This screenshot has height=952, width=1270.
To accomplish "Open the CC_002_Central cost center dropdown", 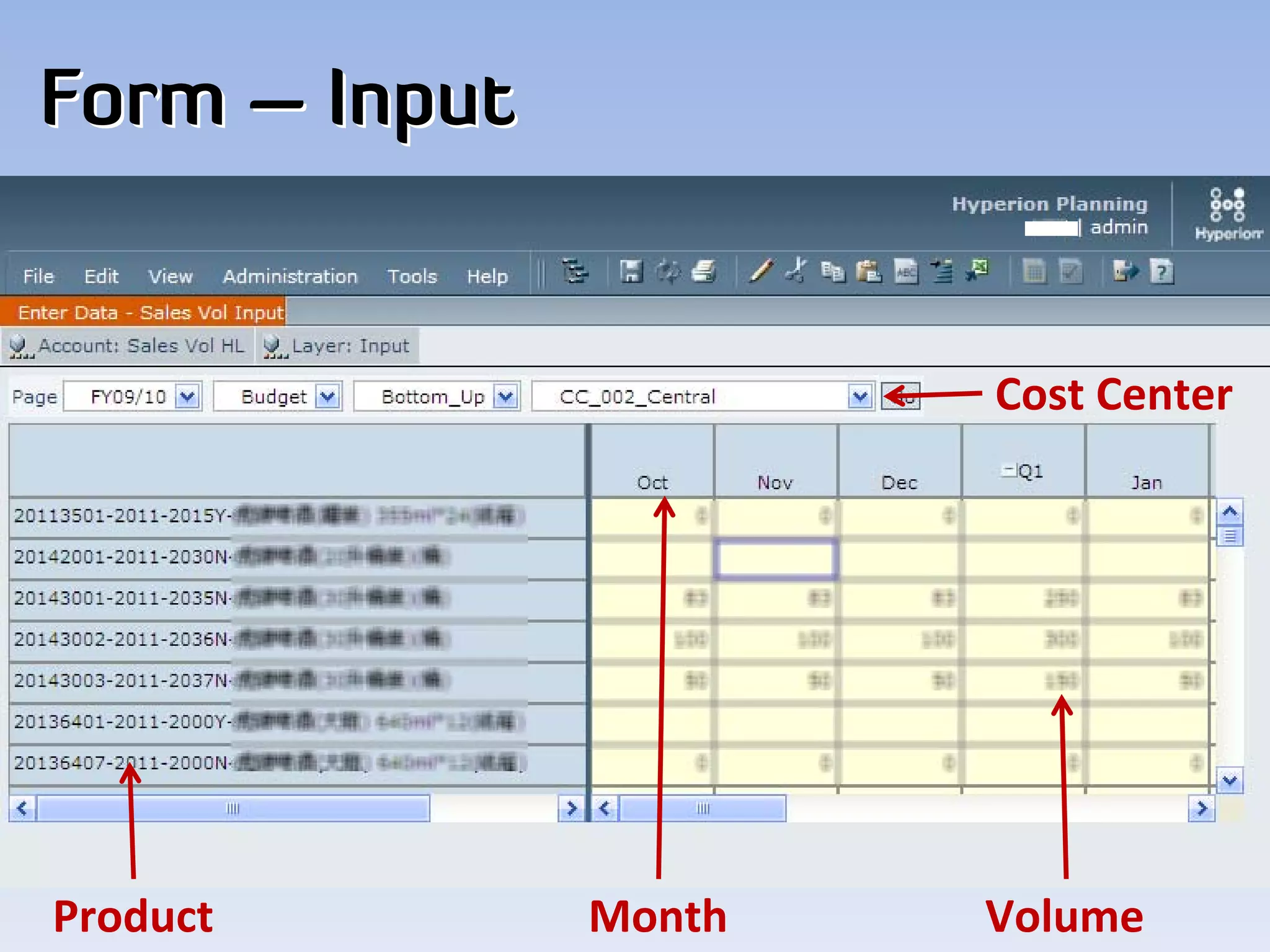I will point(859,397).
